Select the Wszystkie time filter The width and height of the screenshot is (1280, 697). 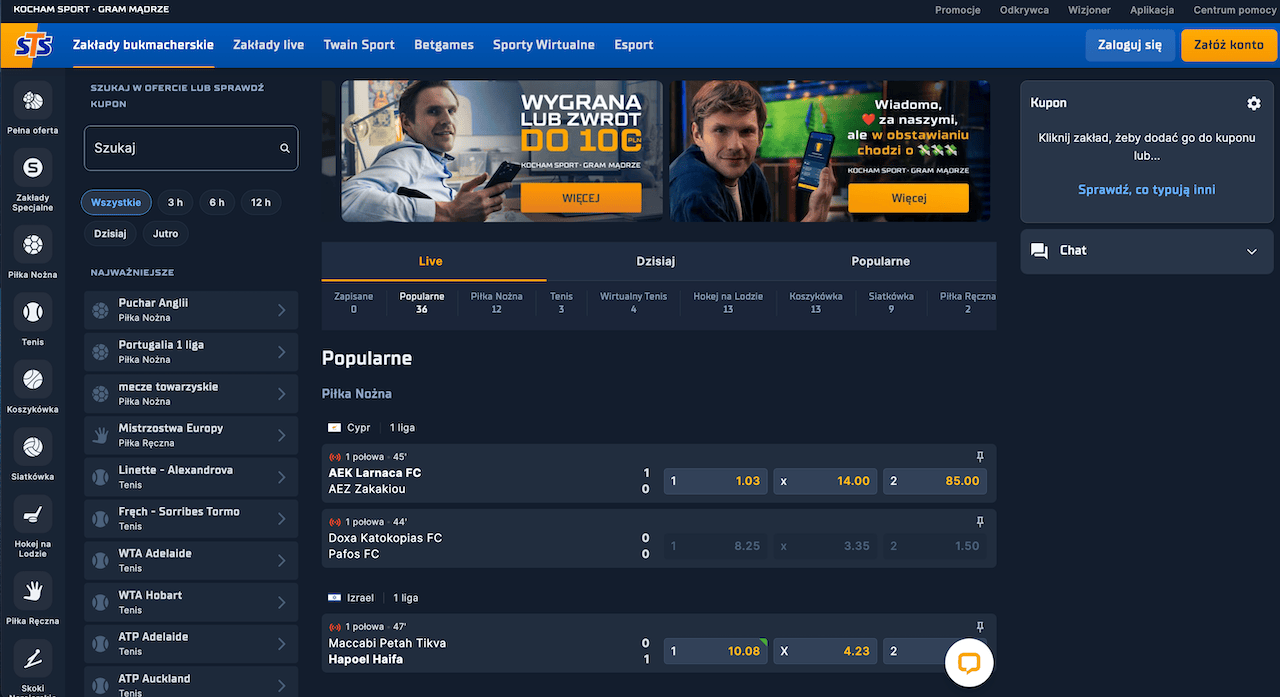116,202
